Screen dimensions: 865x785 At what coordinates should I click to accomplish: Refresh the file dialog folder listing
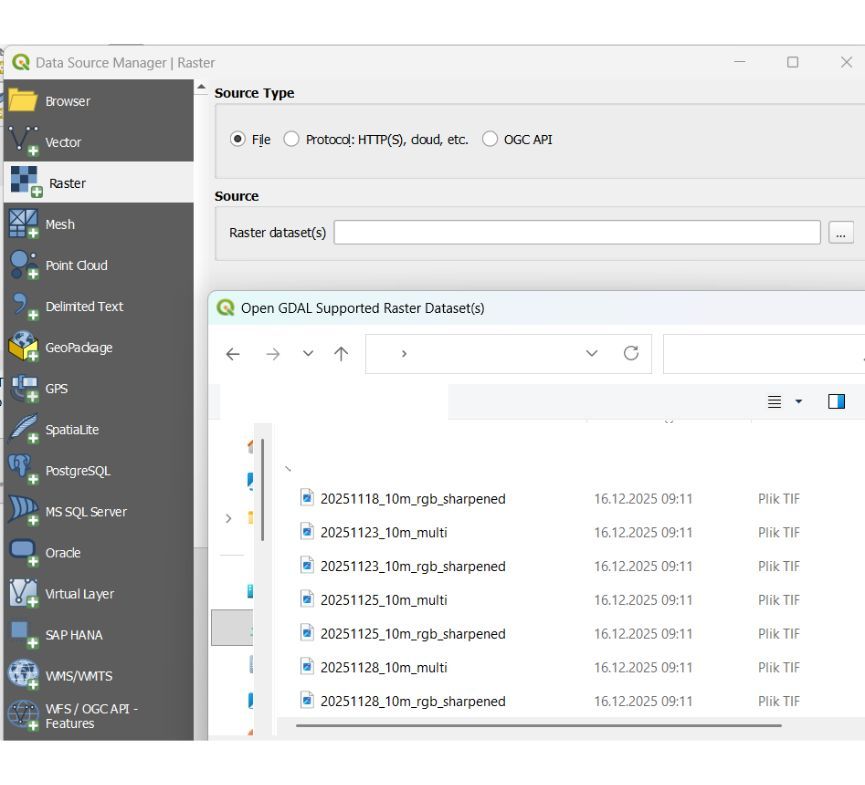click(631, 354)
